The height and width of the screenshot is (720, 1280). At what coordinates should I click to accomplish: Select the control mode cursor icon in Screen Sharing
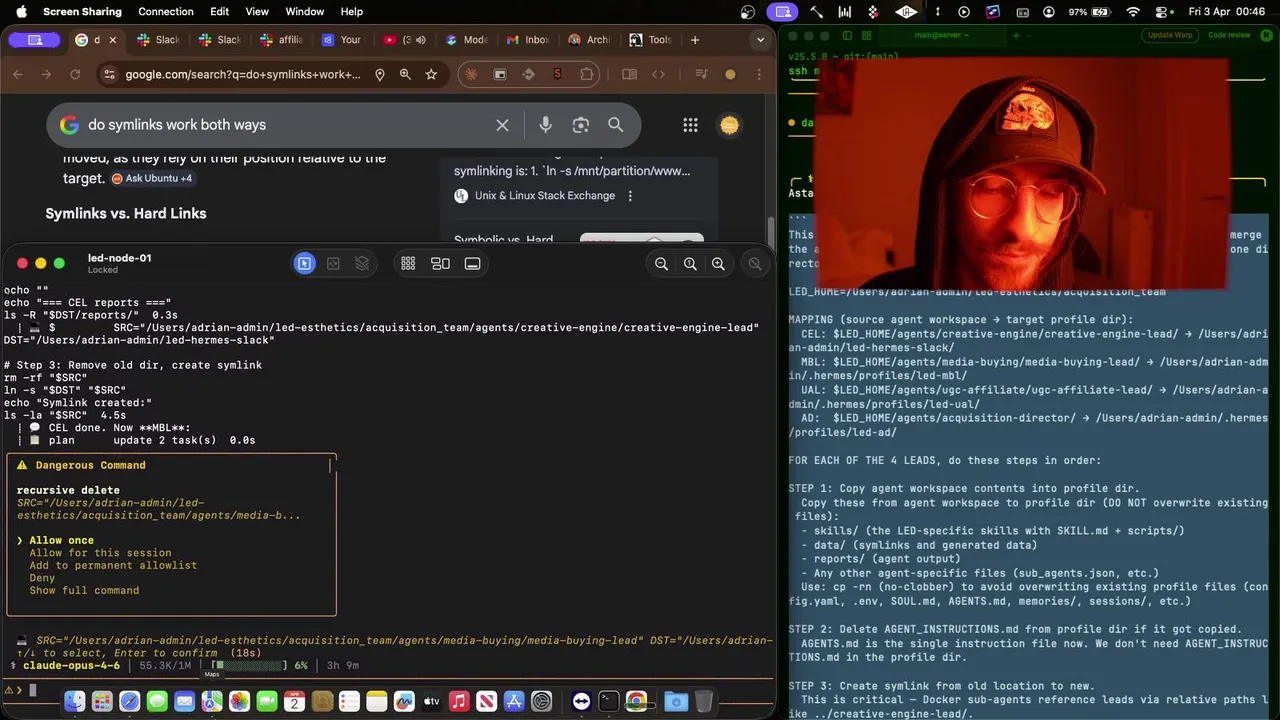click(305, 263)
